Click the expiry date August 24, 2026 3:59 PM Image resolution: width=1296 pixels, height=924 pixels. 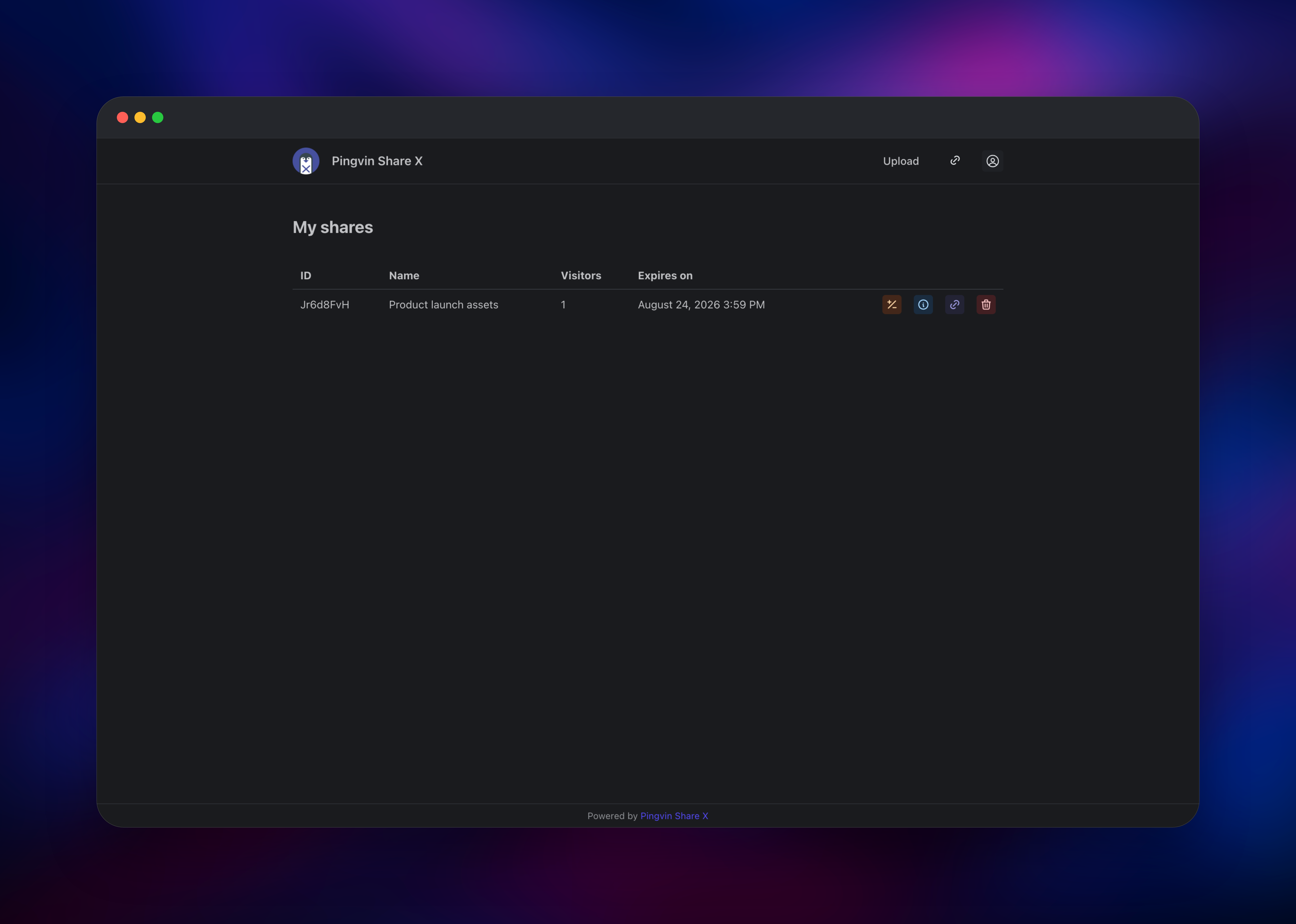coord(701,305)
